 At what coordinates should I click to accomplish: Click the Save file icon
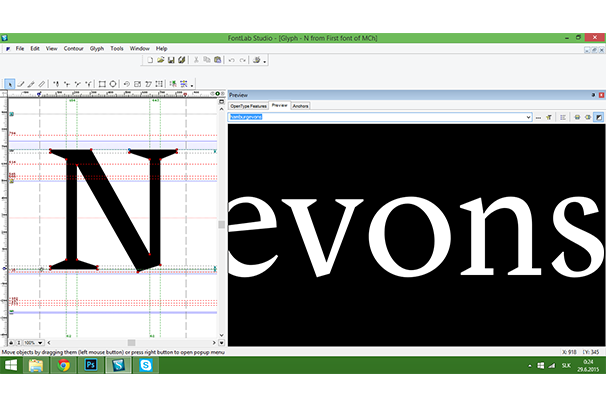click(171, 60)
